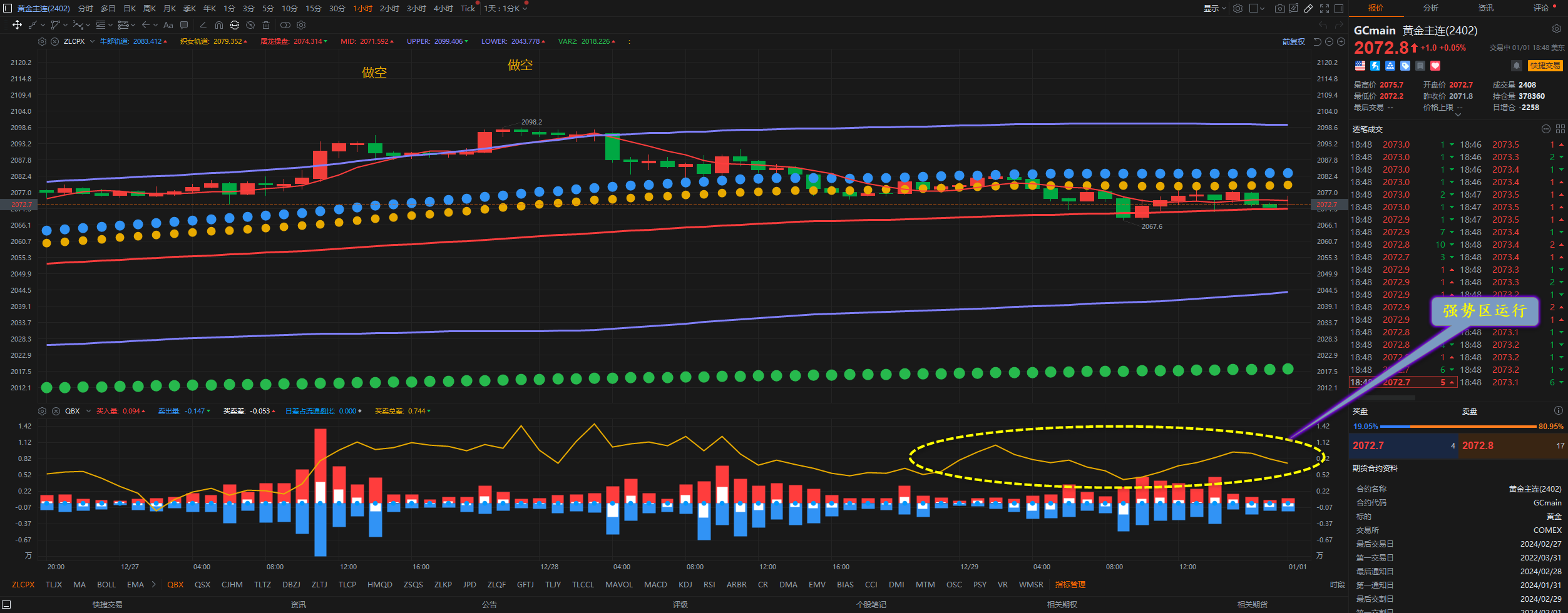Open 指标管理 indicator management
This screenshot has height=613, width=1568.
1070,584
